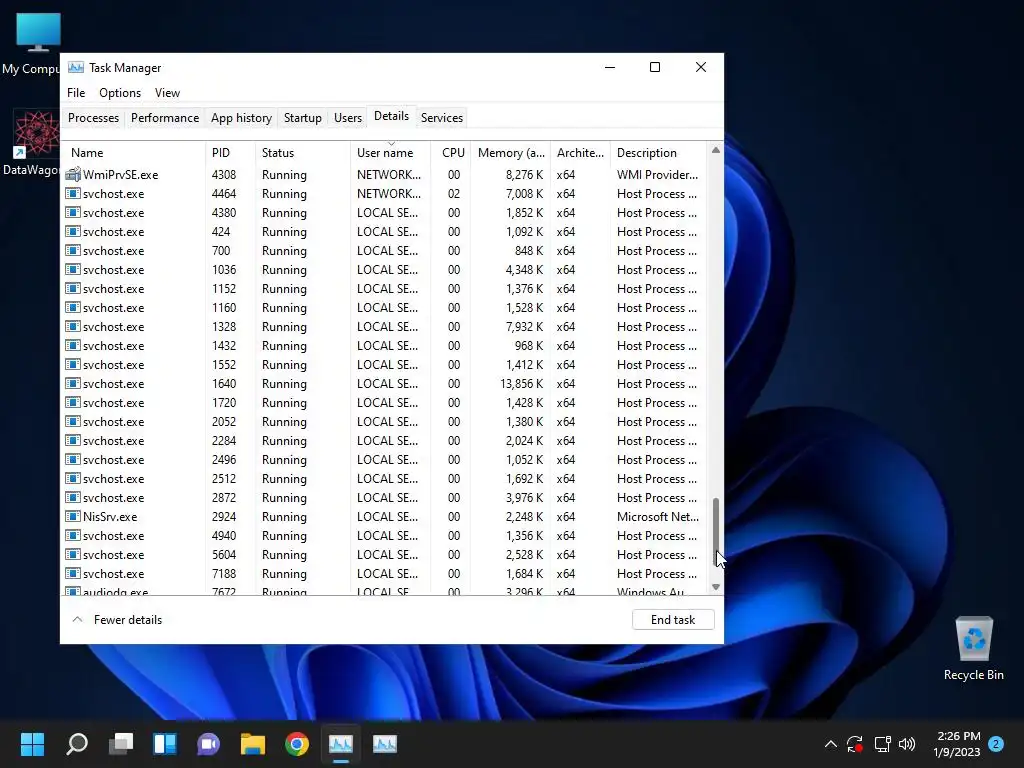Image resolution: width=1024 pixels, height=768 pixels.
Task: Open the Options menu
Action: [x=120, y=93]
